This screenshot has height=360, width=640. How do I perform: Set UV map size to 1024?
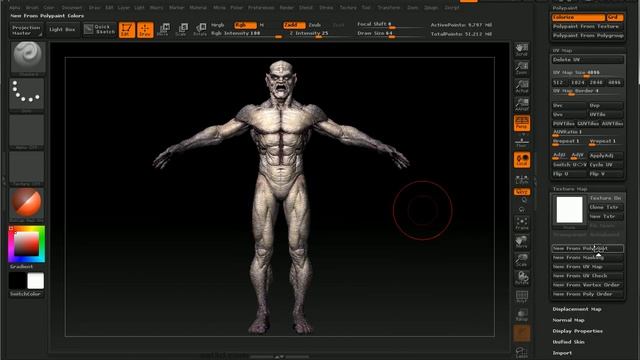coord(578,82)
